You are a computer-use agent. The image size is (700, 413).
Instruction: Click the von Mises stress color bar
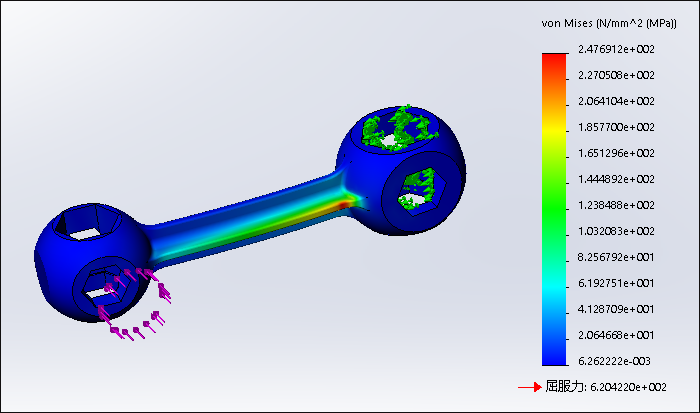[x=554, y=209]
